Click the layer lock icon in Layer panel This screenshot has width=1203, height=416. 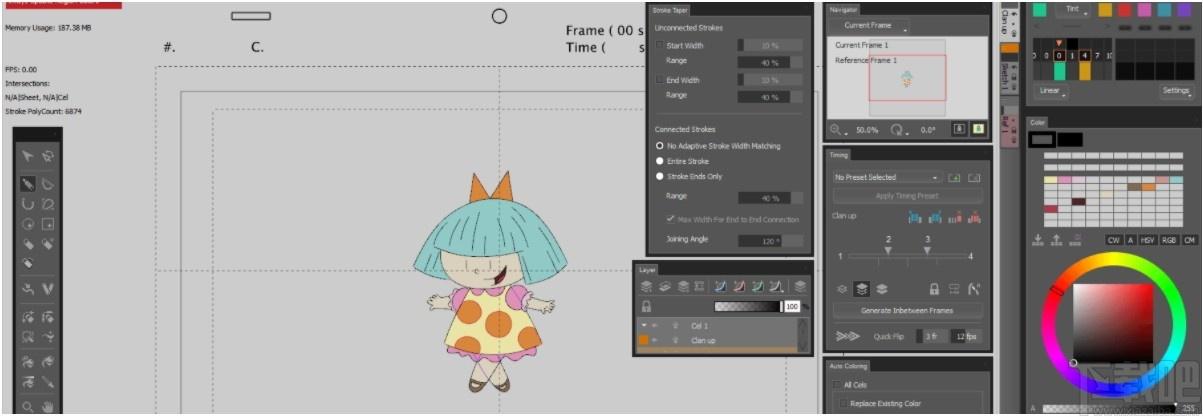[646, 306]
